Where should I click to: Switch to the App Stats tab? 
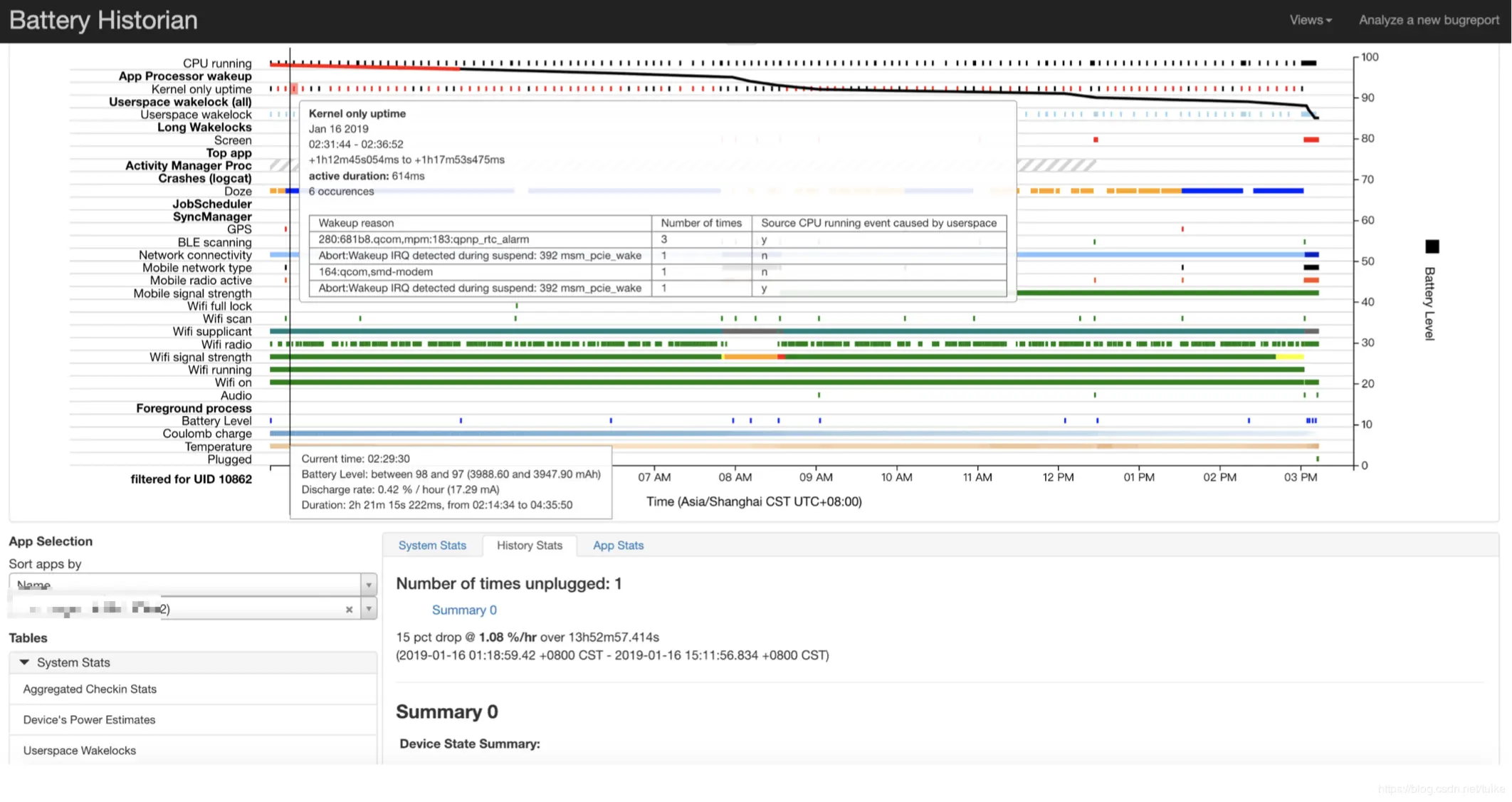[618, 545]
